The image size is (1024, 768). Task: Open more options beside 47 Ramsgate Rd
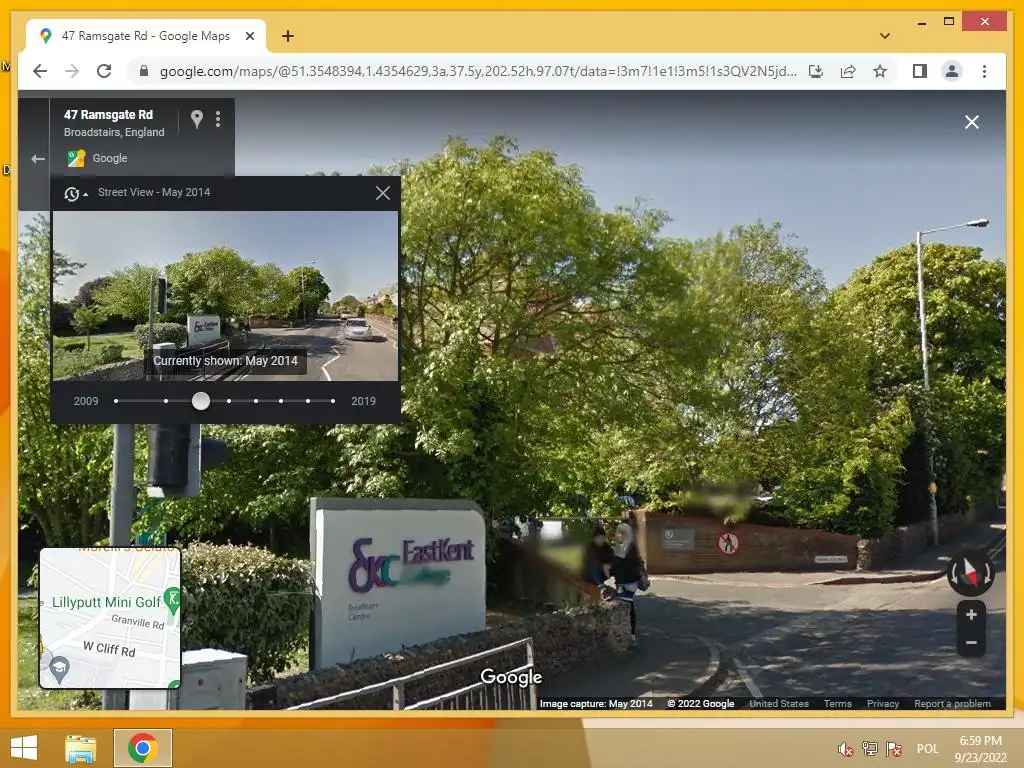[x=218, y=119]
